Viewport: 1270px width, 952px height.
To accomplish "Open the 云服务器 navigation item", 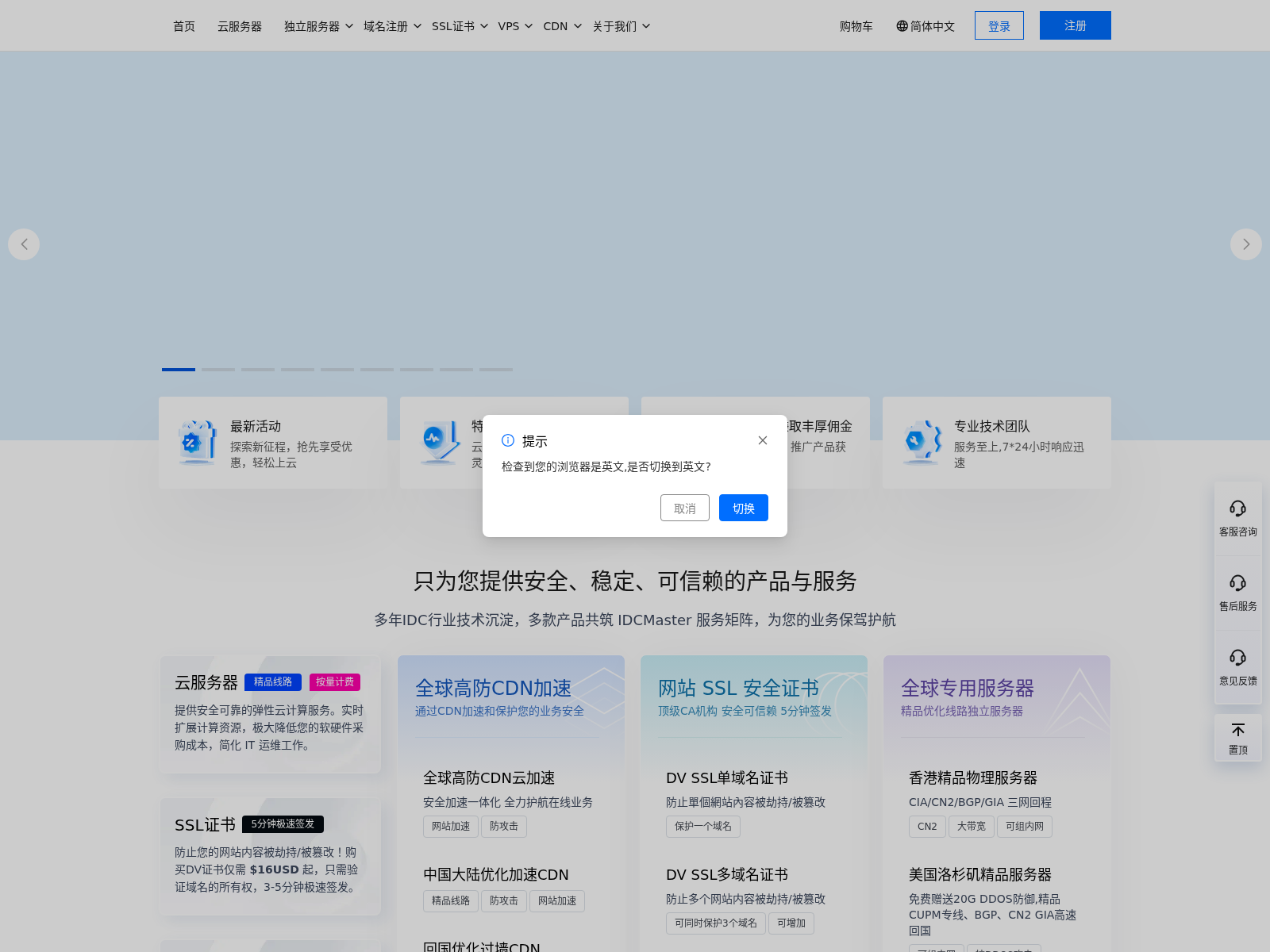I will [x=239, y=25].
